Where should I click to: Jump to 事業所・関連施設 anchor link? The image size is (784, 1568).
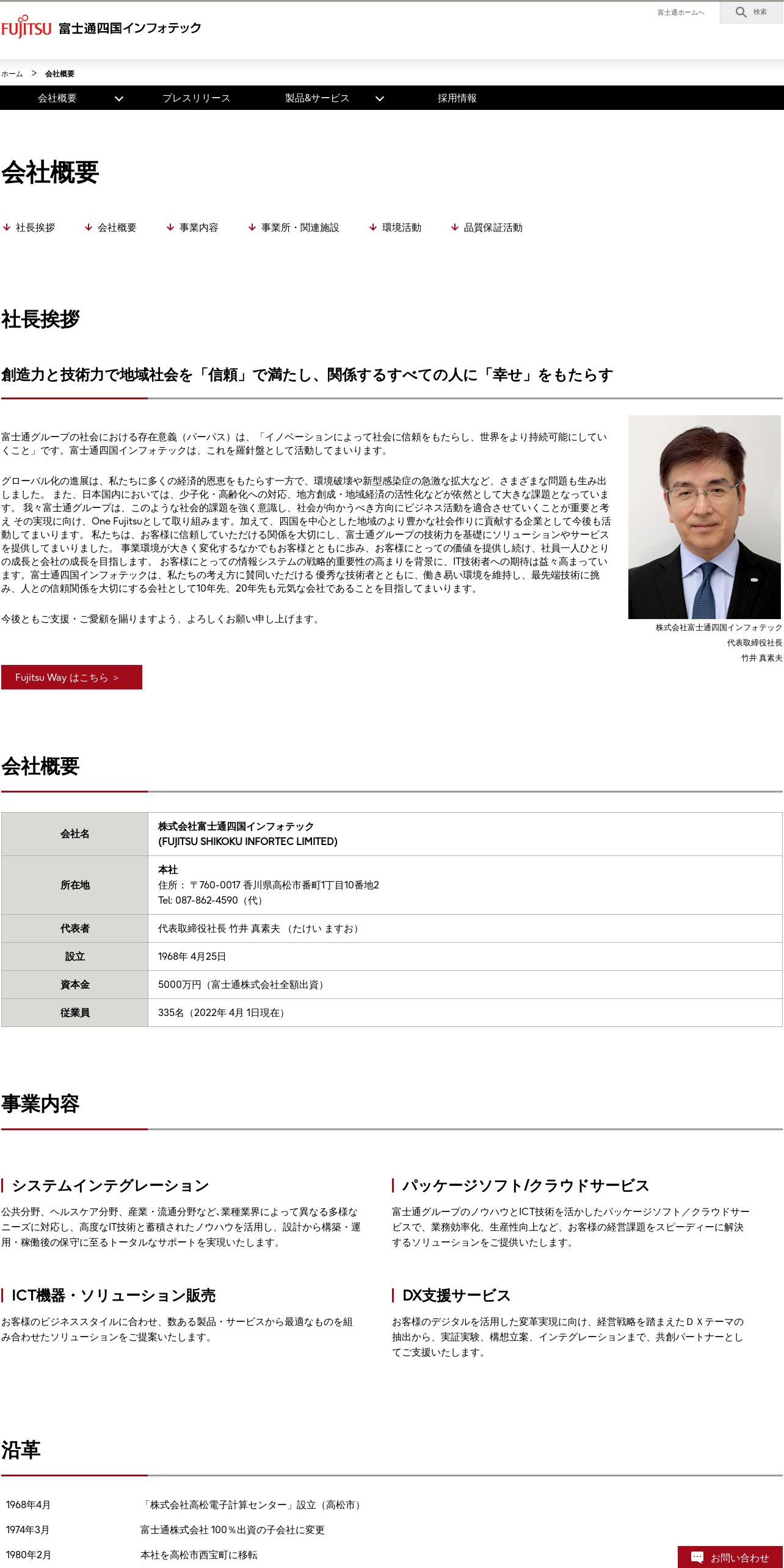pos(300,227)
